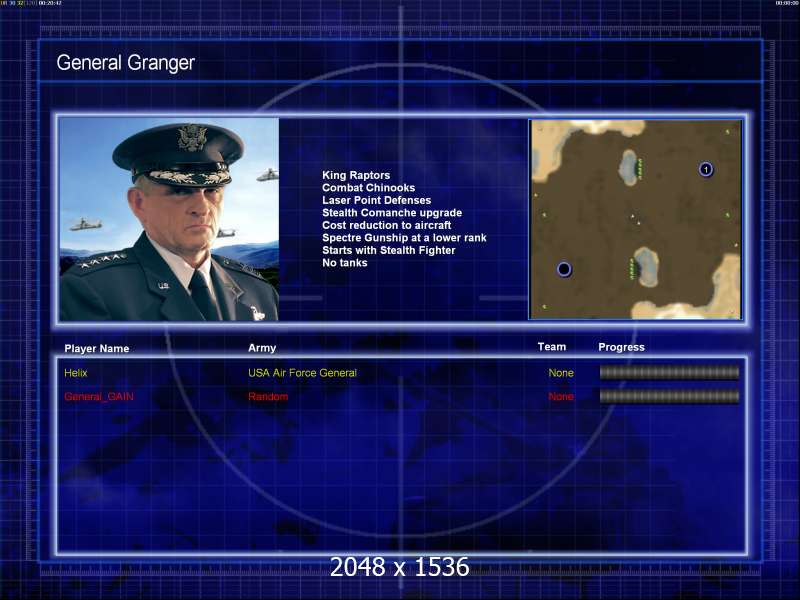The width and height of the screenshot is (800, 600).
Task: Click Spectre Gunship at a lower rank
Action: click(x=404, y=238)
